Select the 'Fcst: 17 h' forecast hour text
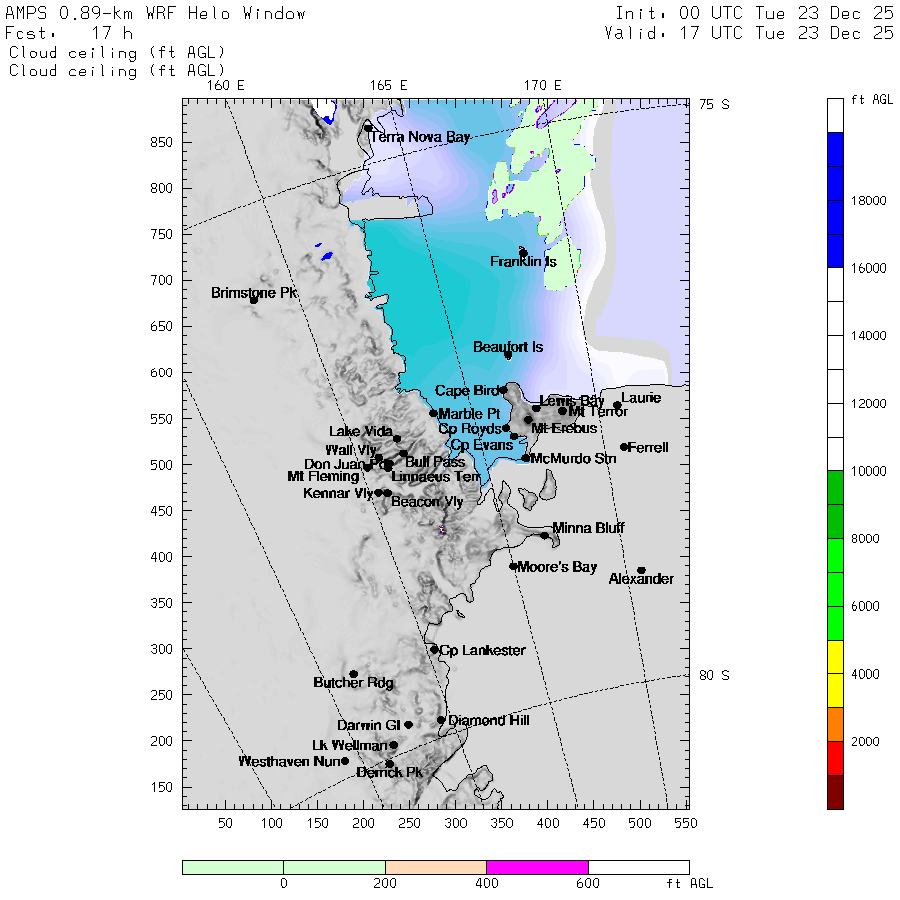 click(69, 33)
